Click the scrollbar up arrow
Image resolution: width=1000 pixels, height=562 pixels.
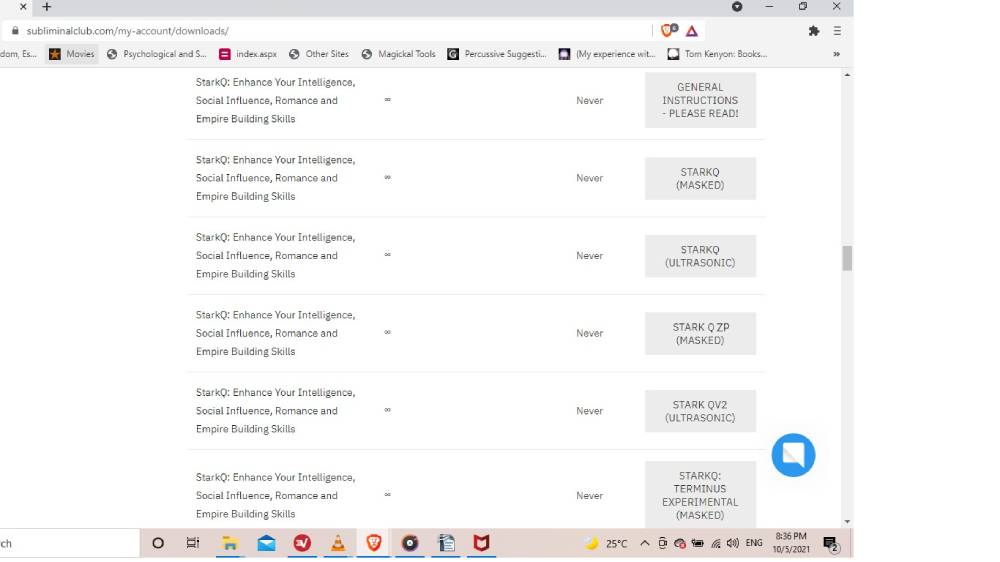pos(846,75)
